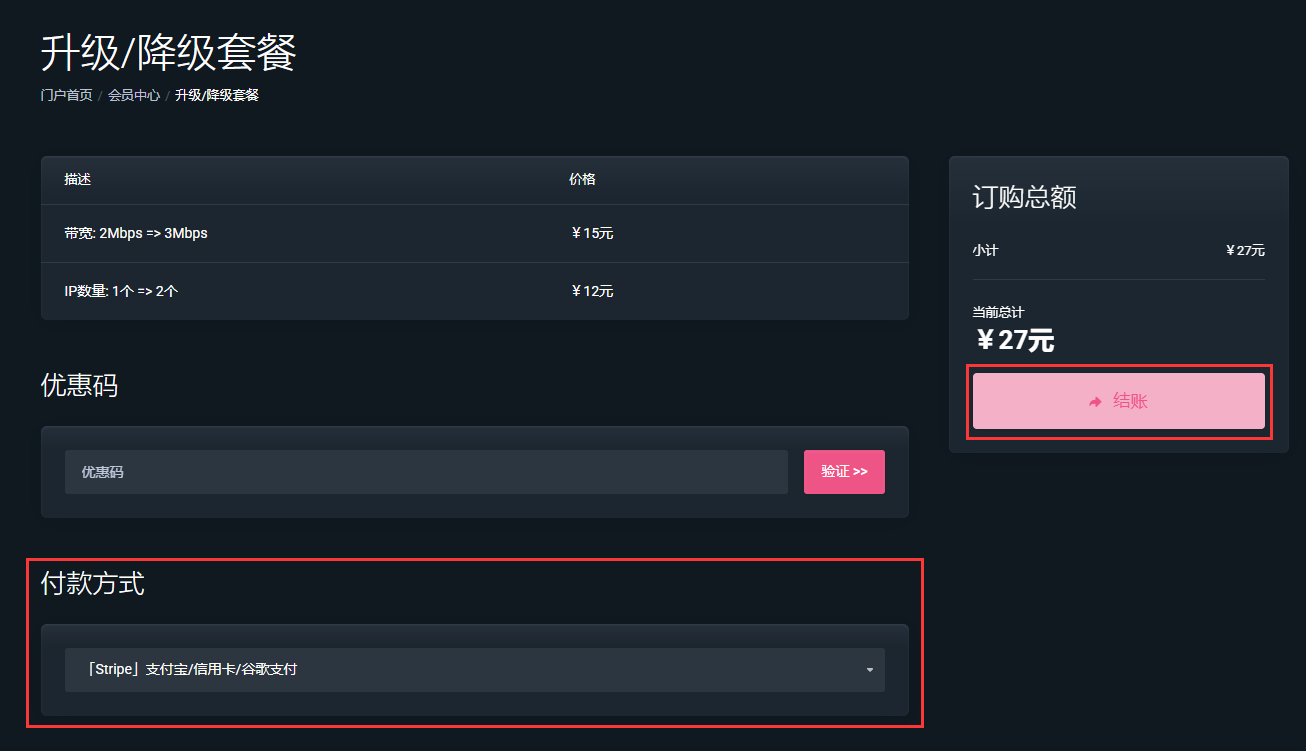
Task: Open 会员中心 from the breadcrumb
Action: point(134,95)
